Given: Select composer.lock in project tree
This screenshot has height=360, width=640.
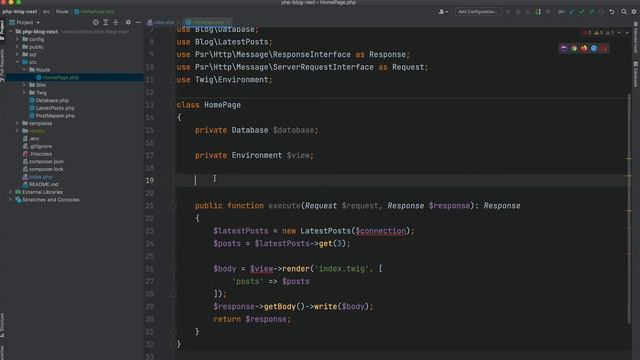Looking at the screenshot, I should coord(43,169).
